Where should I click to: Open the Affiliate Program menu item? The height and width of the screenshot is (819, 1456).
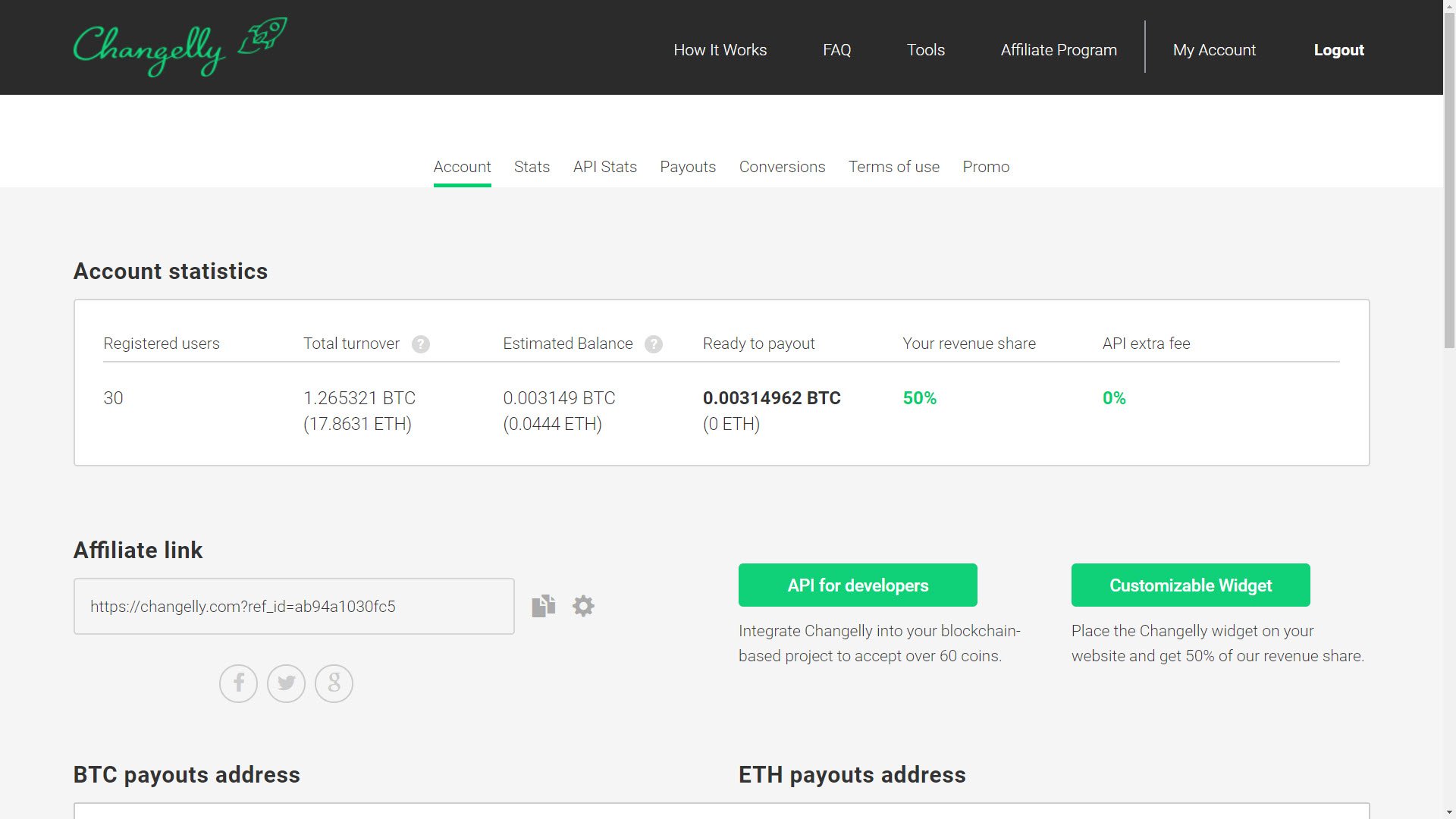coord(1059,50)
